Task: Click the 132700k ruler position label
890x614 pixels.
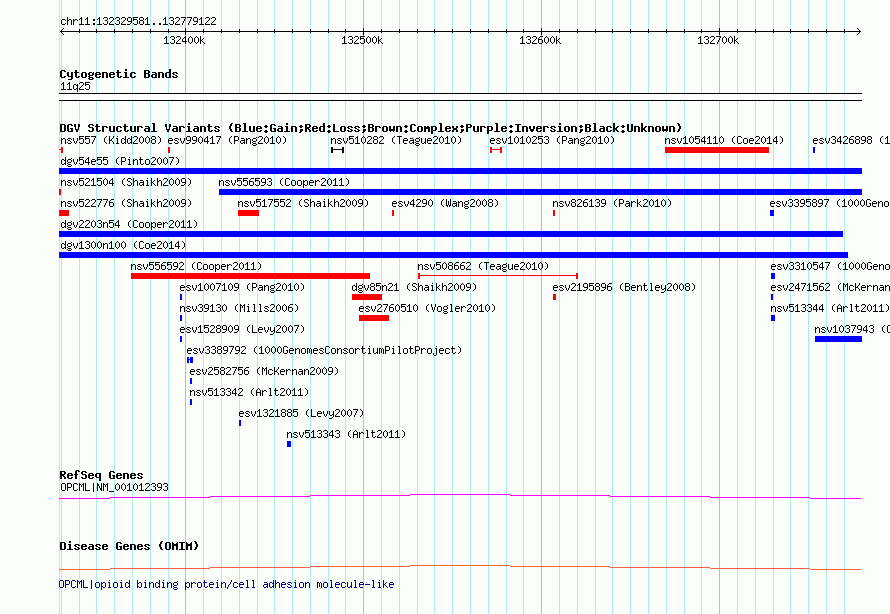Action: click(718, 40)
